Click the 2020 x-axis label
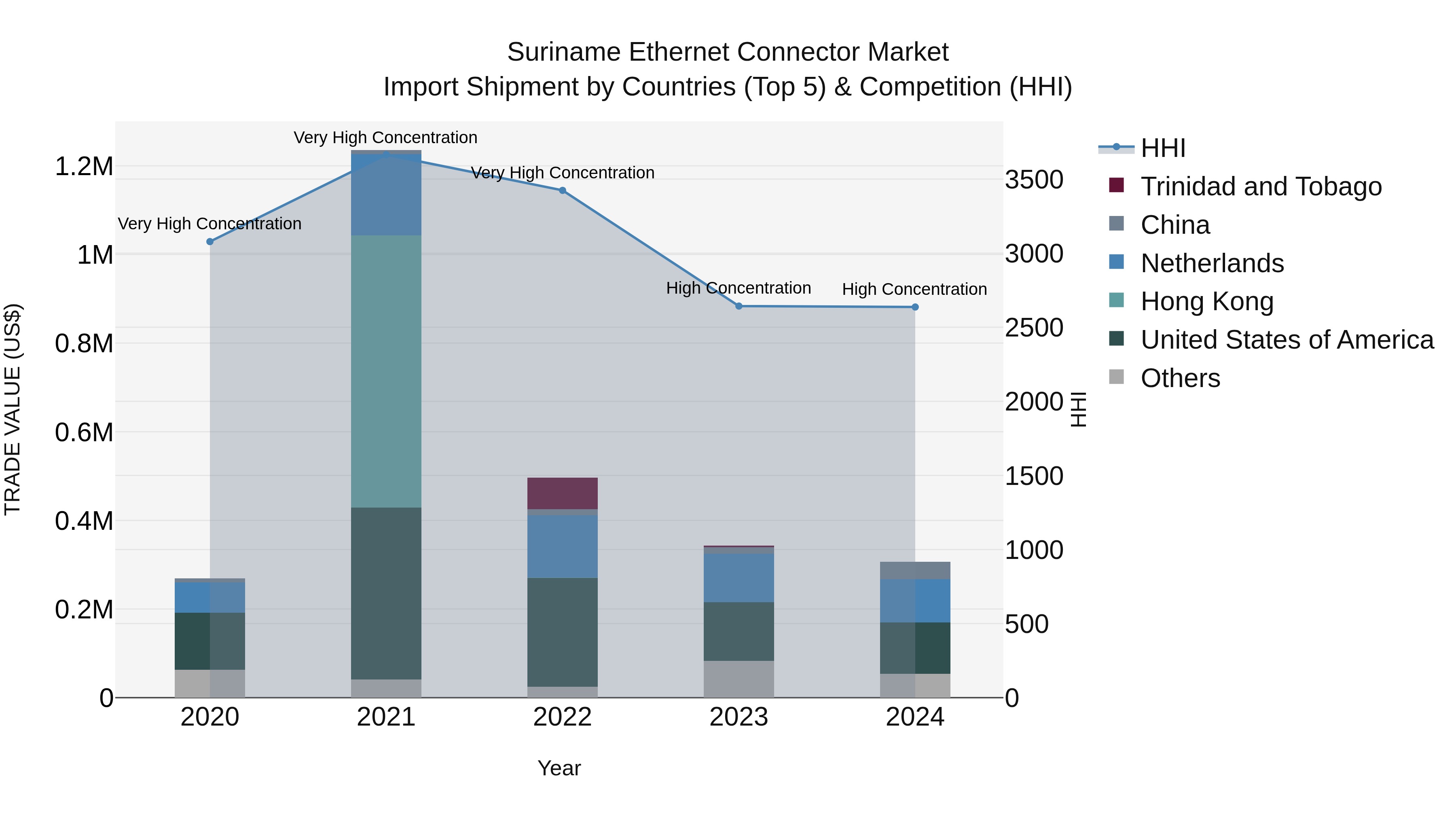Image resolution: width=1456 pixels, height=819 pixels. tap(210, 717)
